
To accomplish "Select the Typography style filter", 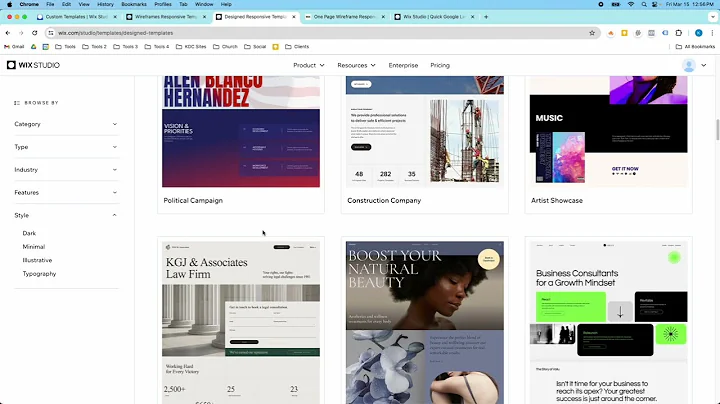I will 39,274.
